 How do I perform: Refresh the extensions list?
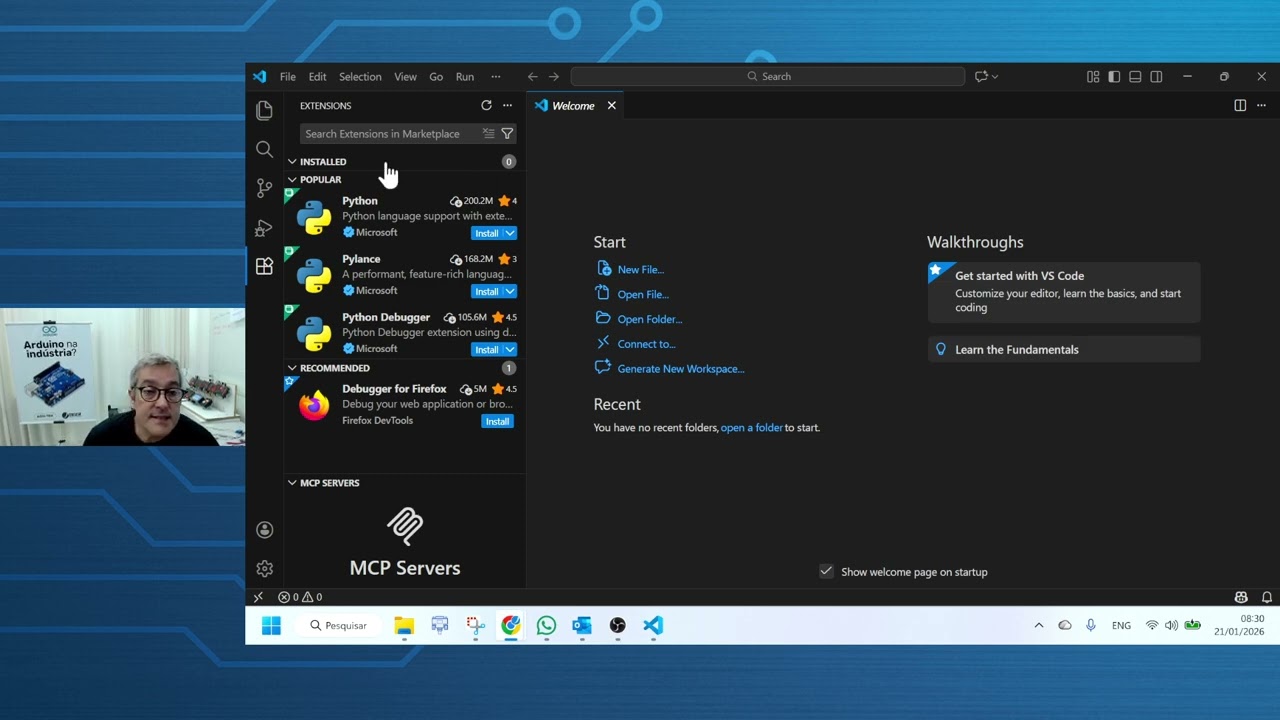(x=486, y=105)
